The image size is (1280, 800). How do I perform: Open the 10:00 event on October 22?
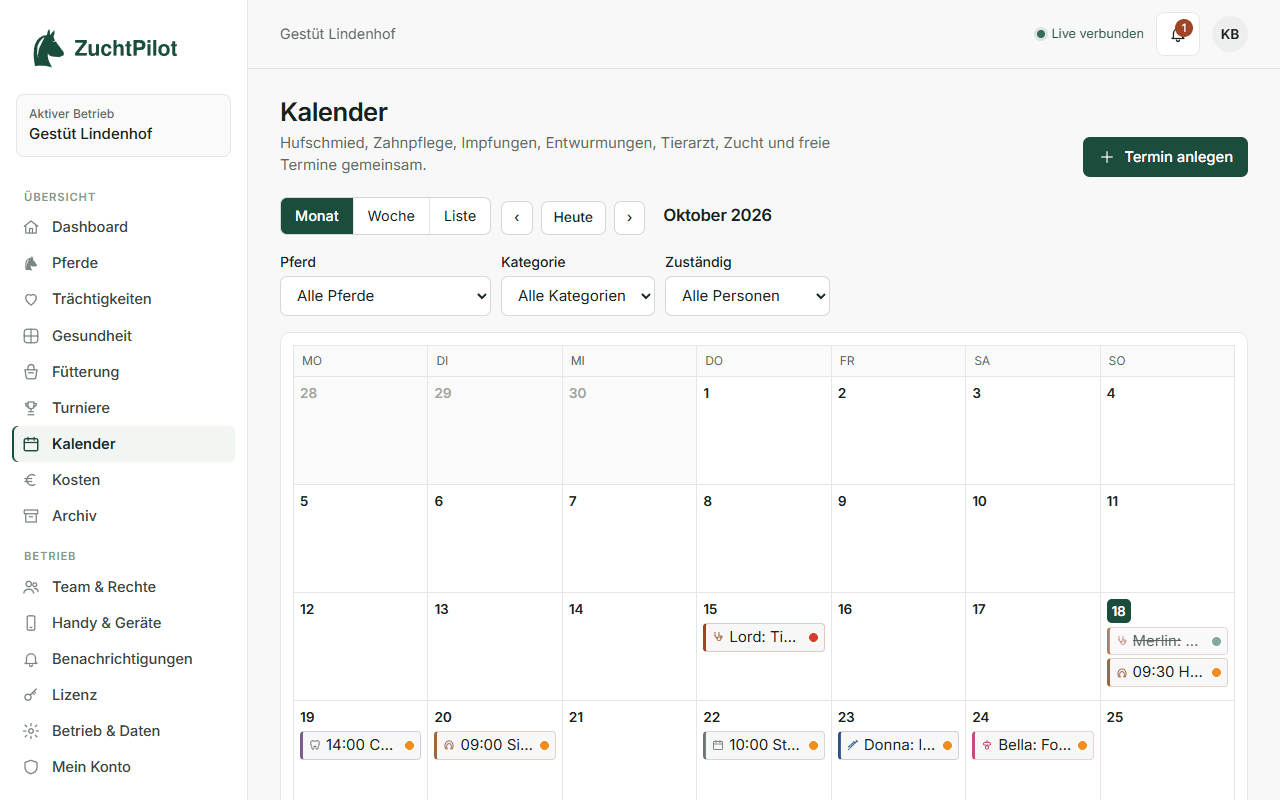[764, 745]
